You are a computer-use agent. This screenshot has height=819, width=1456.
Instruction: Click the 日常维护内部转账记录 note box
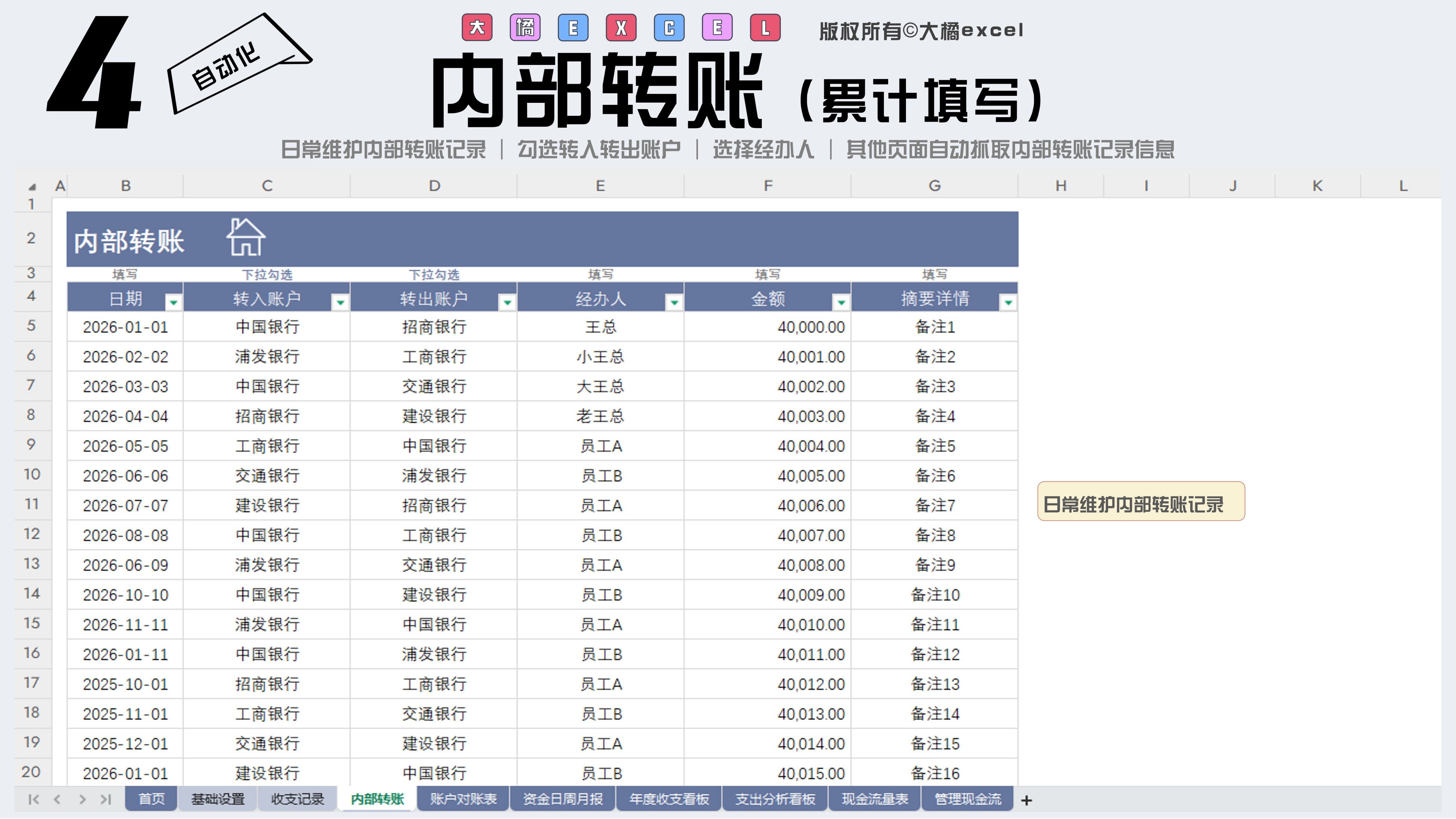[x=1141, y=501]
